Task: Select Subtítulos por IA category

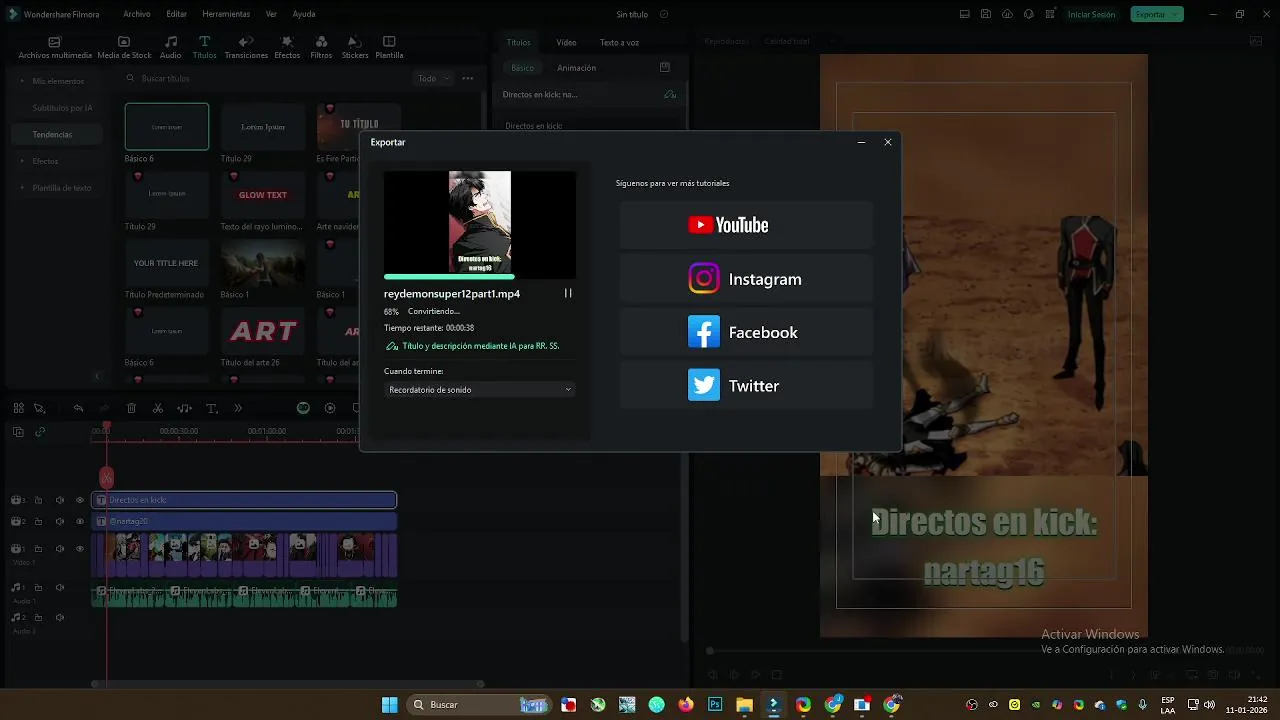Action: 62,107
